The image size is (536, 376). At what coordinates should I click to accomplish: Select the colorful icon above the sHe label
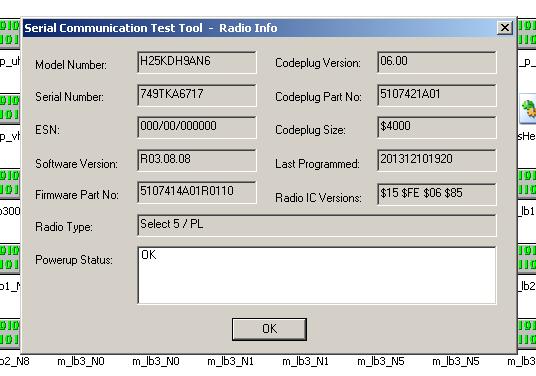528,108
